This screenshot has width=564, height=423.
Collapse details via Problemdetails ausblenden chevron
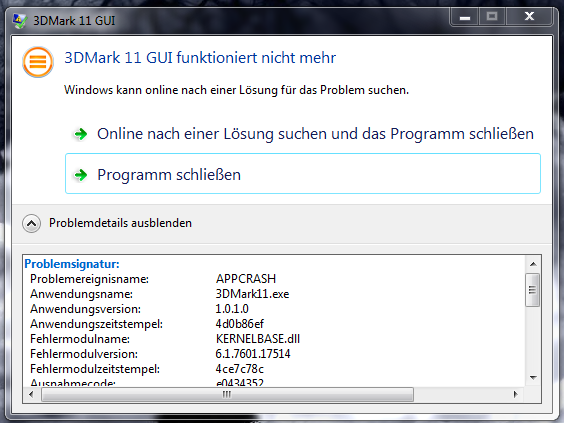pos(31,223)
